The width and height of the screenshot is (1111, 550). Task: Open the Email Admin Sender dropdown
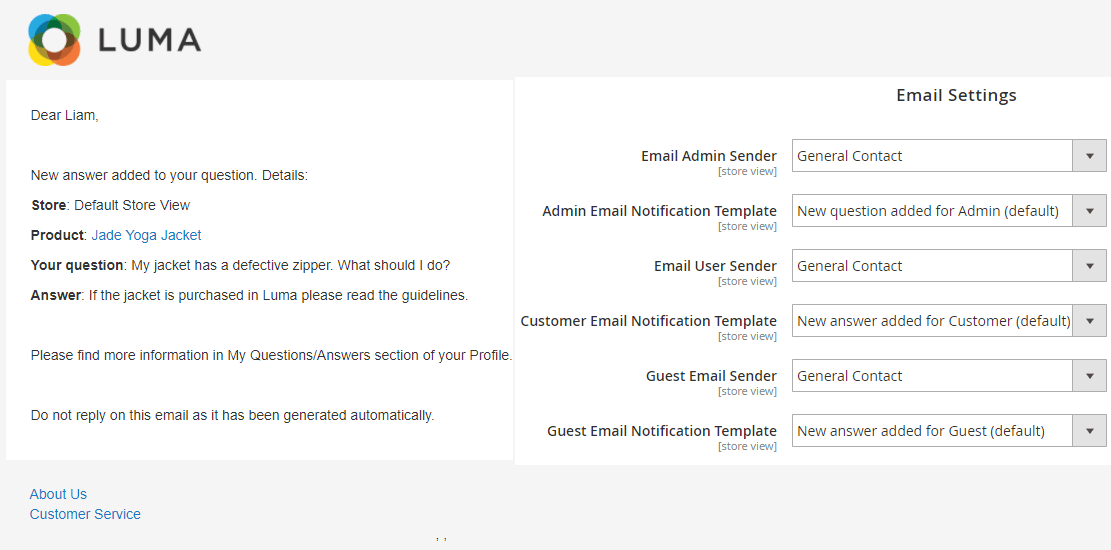tap(949, 156)
